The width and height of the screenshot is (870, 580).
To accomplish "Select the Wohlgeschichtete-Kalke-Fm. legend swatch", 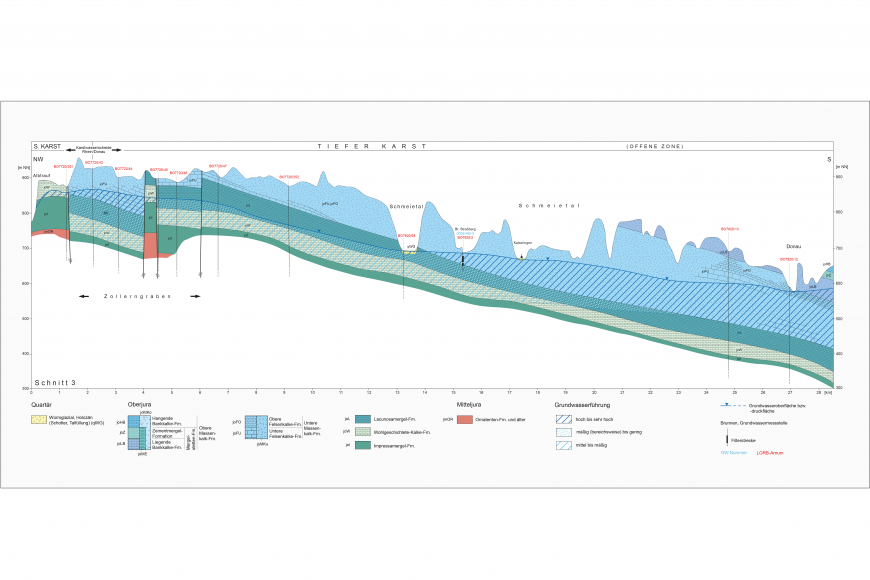I will tap(362, 432).
